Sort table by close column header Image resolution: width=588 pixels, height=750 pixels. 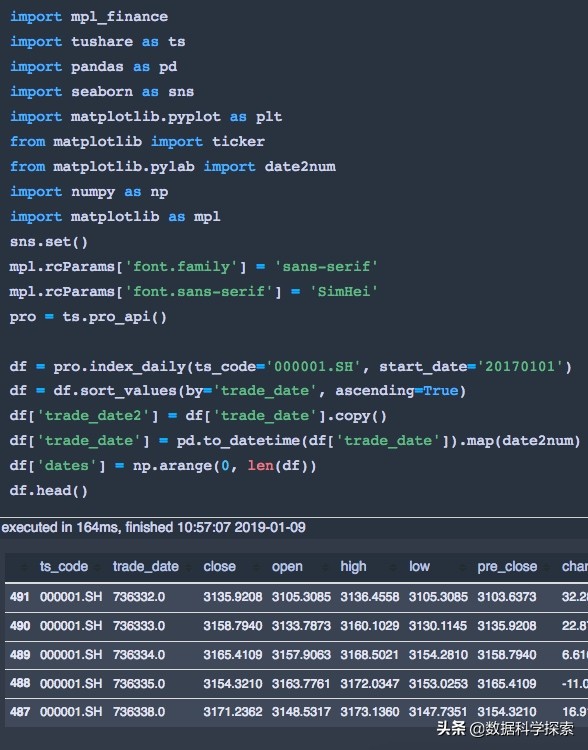220,567
